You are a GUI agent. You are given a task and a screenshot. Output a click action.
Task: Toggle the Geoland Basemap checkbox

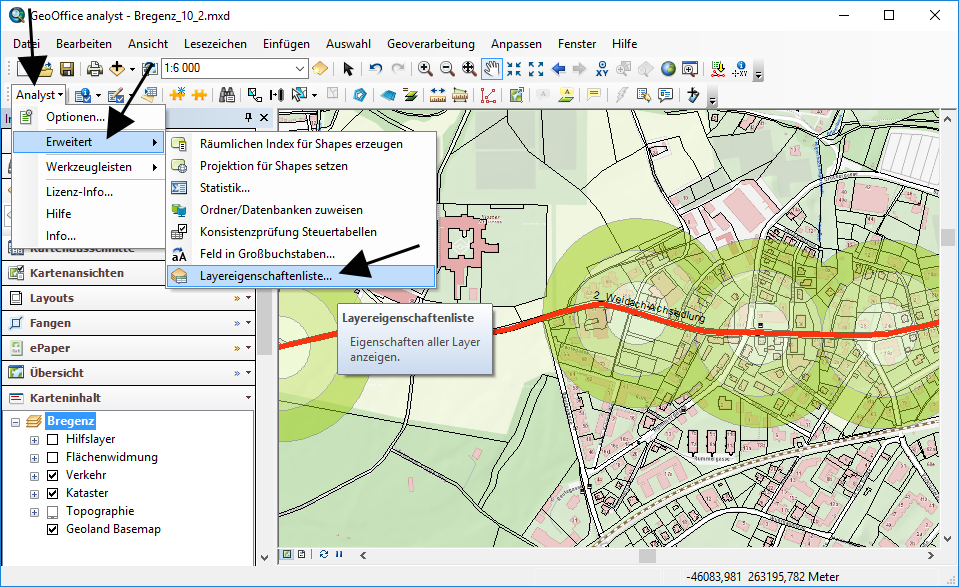coord(53,529)
